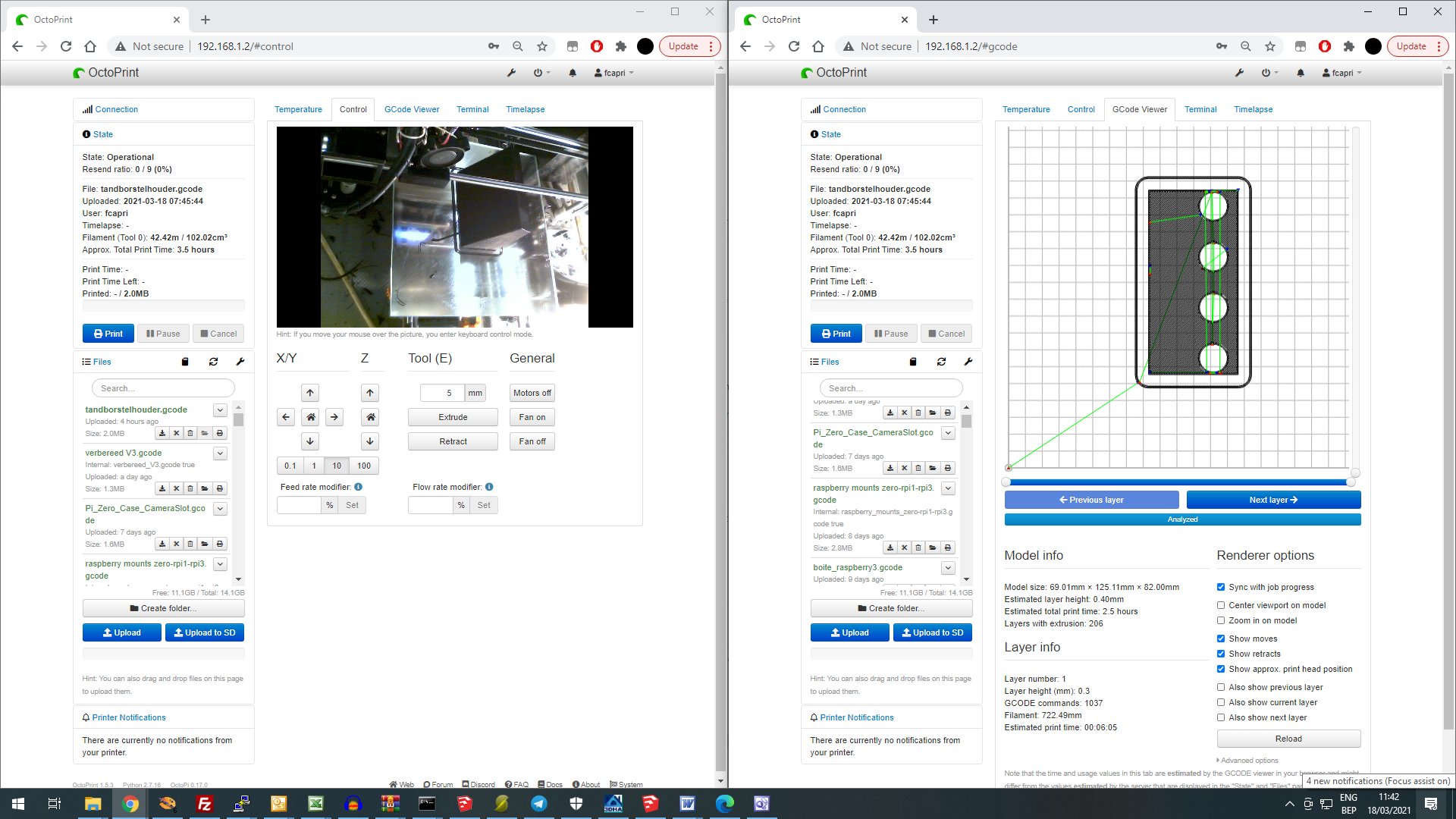Enable Center viewport on model
Image resolution: width=1456 pixels, height=819 pixels.
click(x=1221, y=605)
